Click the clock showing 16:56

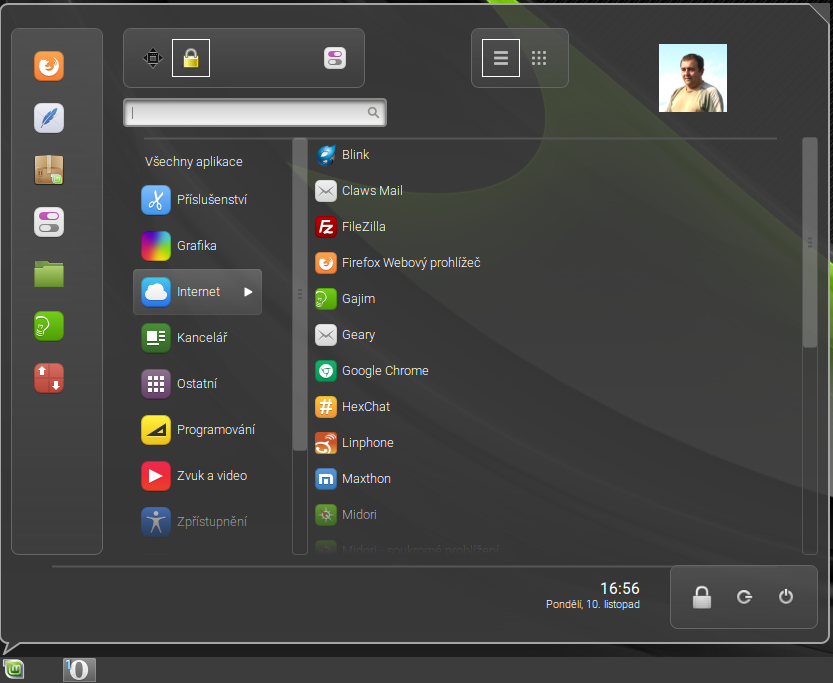click(x=619, y=588)
